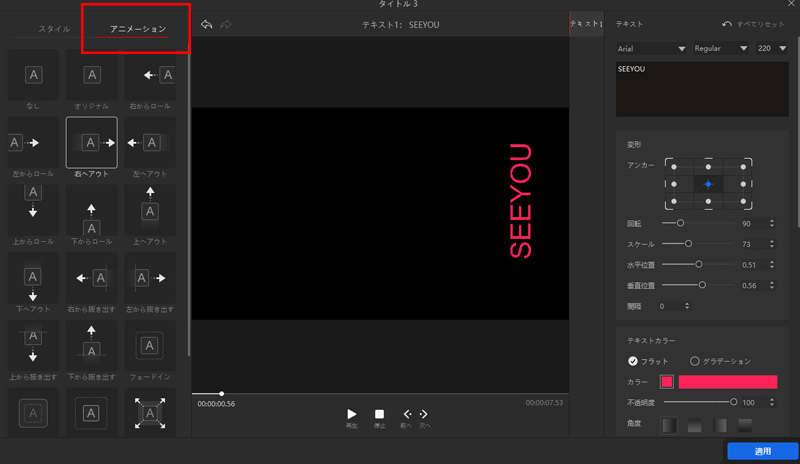Click the 垂直位置 value stepper arrows

click(x=771, y=285)
